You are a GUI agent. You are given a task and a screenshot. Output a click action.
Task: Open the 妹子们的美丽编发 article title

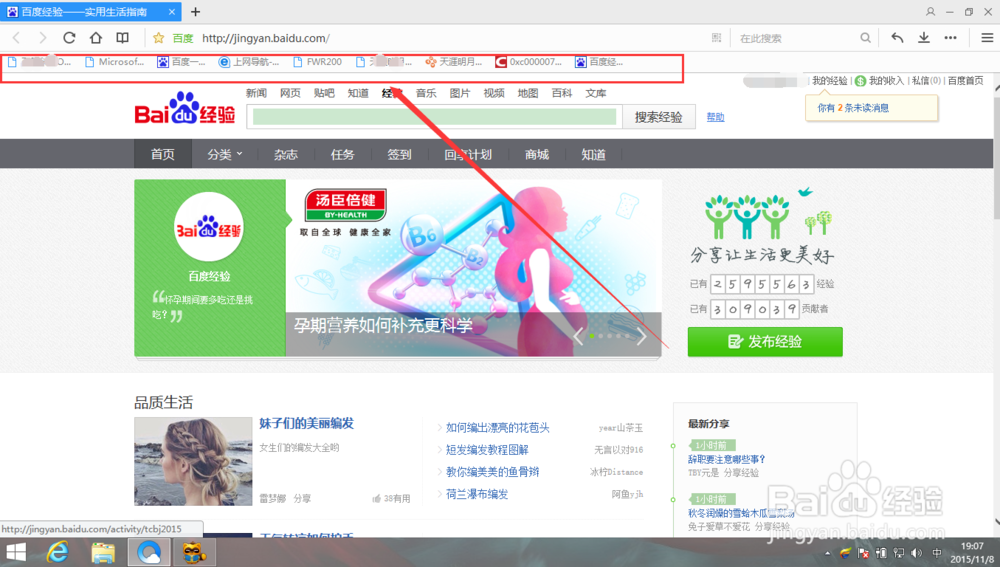pos(306,423)
